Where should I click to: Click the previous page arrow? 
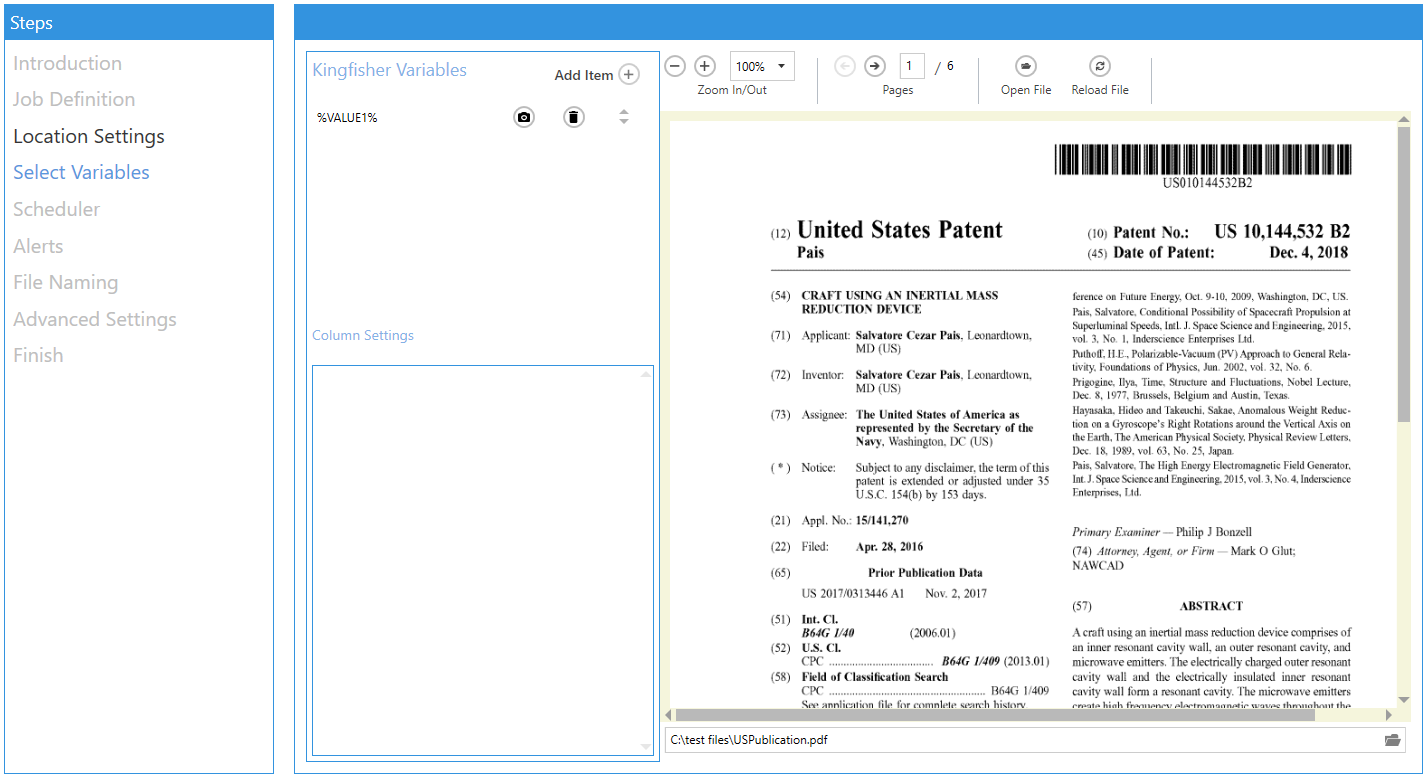[844, 65]
